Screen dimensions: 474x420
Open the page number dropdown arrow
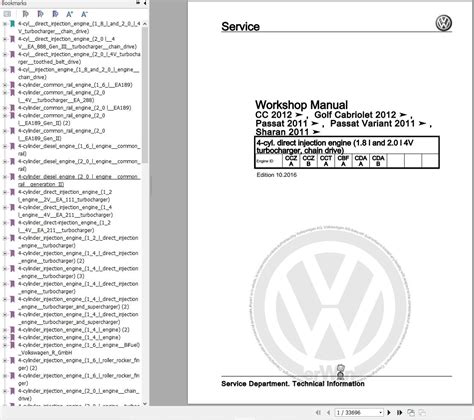pos(380,413)
